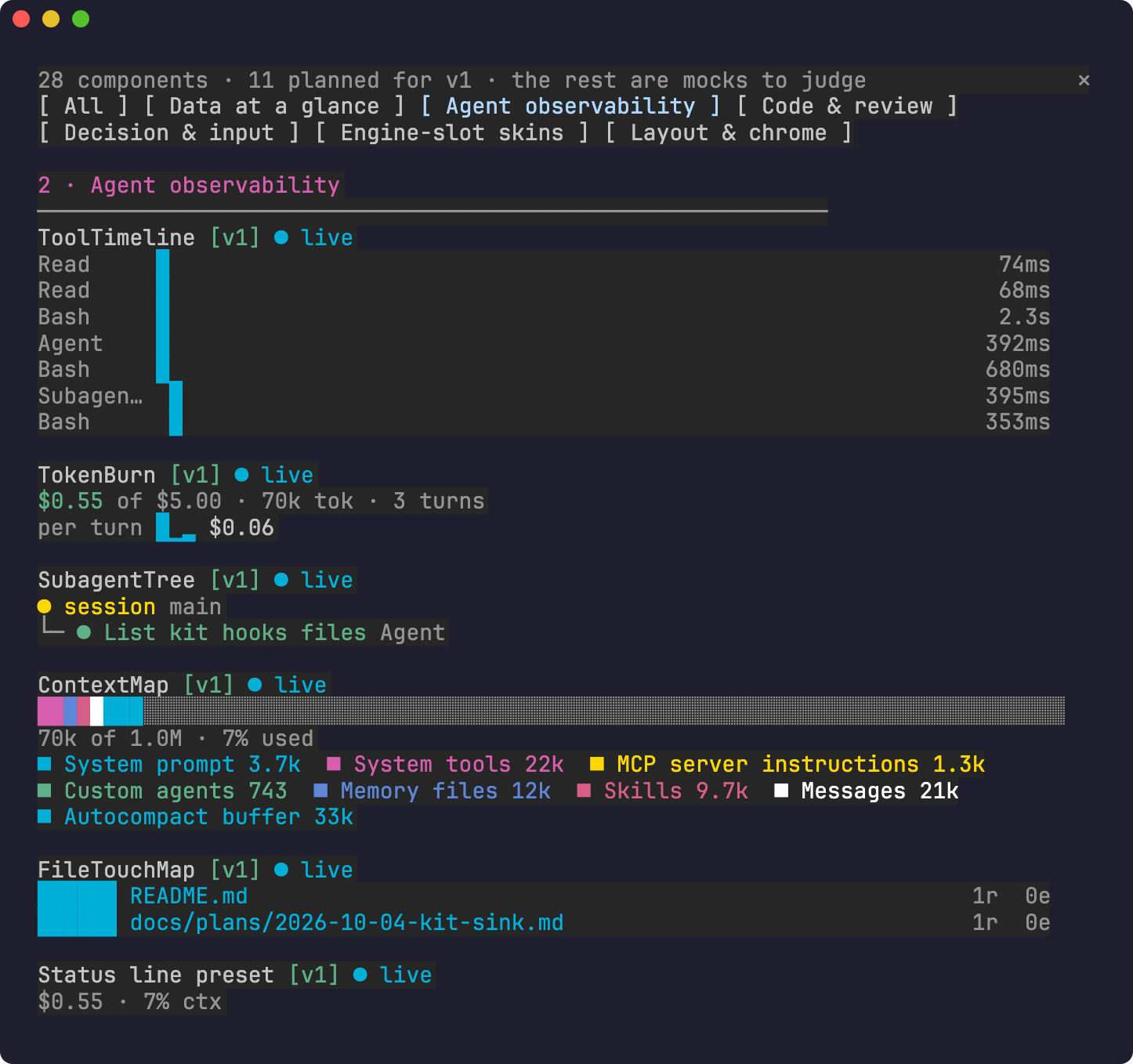Screen dimensions: 1133x1064
Task: Click the TokenBurn live status dot
Action: pos(242,475)
